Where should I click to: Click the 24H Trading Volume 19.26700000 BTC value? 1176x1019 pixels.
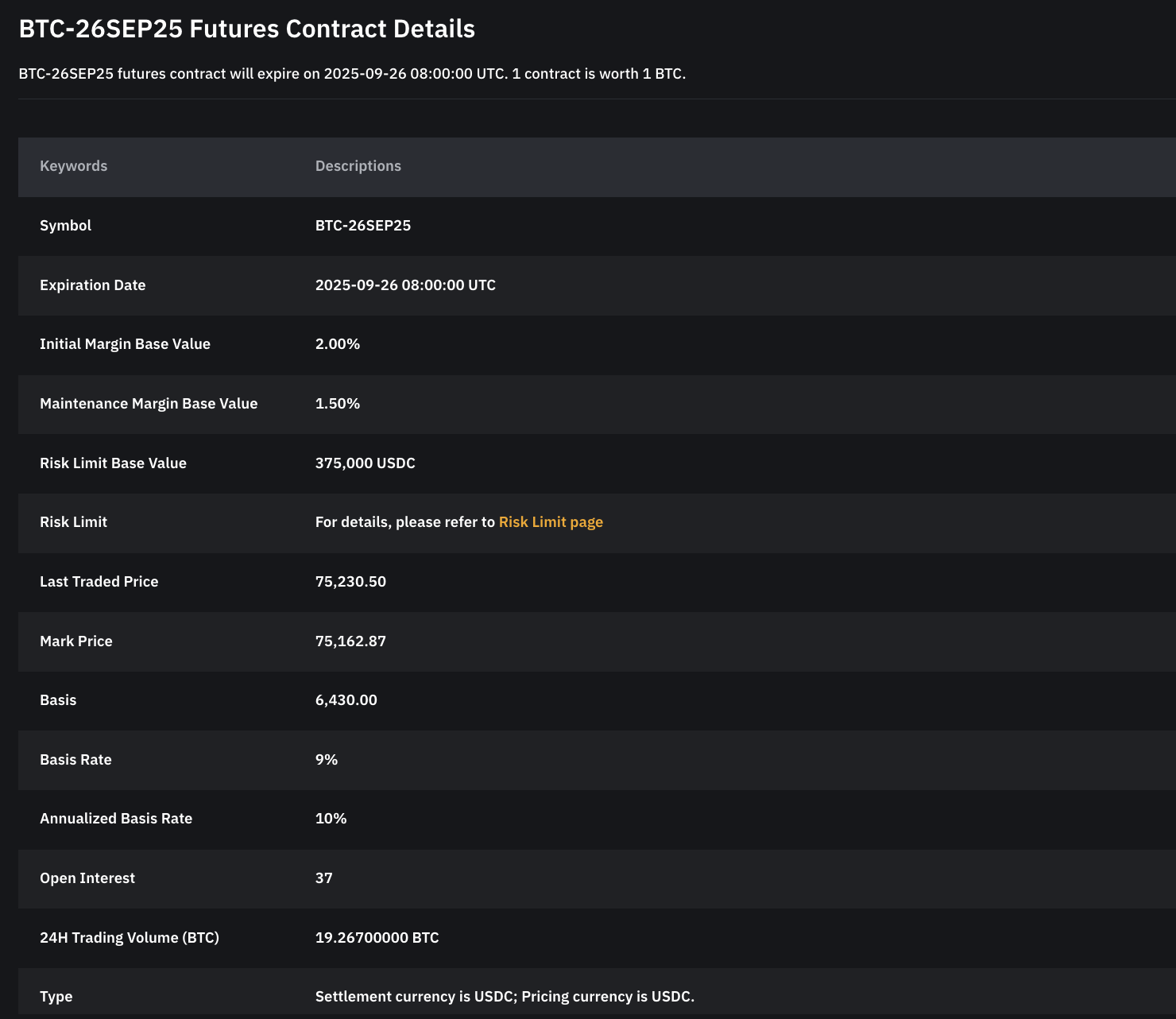[x=377, y=938]
